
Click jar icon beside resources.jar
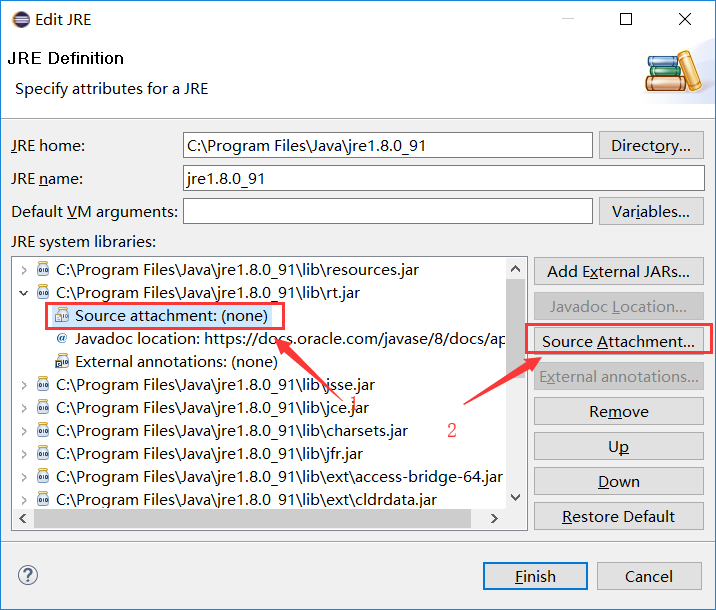click(x=43, y=269)
